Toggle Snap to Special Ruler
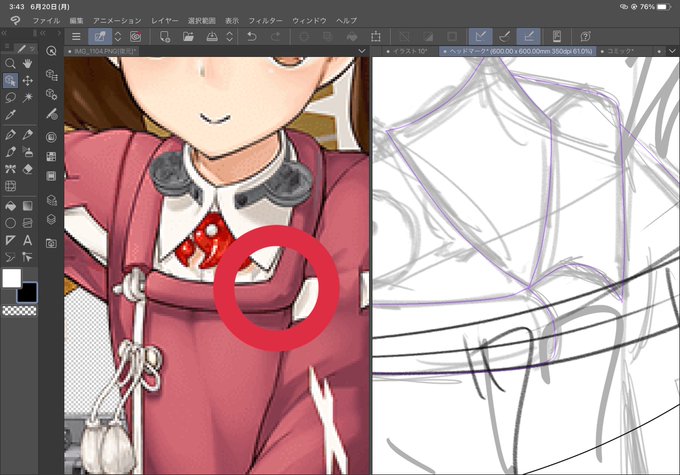This screenshot has height=475, width=680. click(x=504, y=36)
